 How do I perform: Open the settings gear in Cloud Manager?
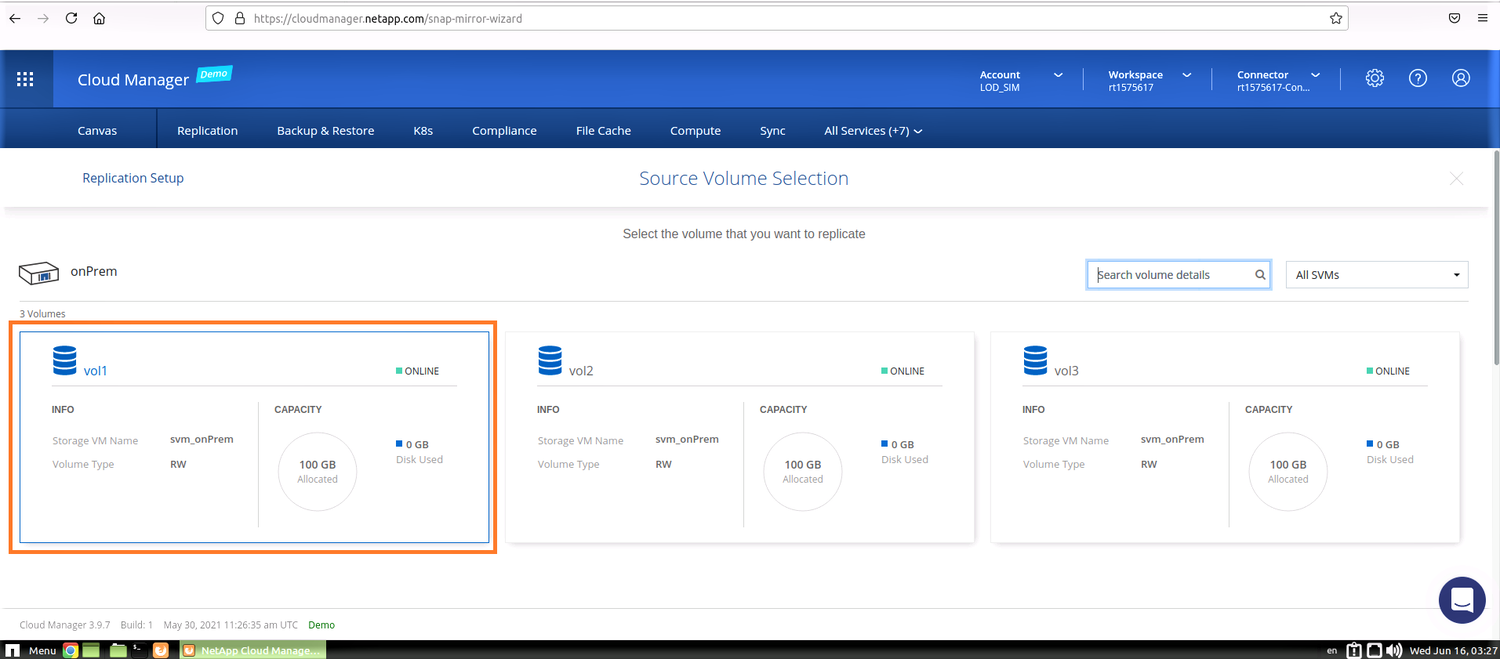tap(1375, 78)
